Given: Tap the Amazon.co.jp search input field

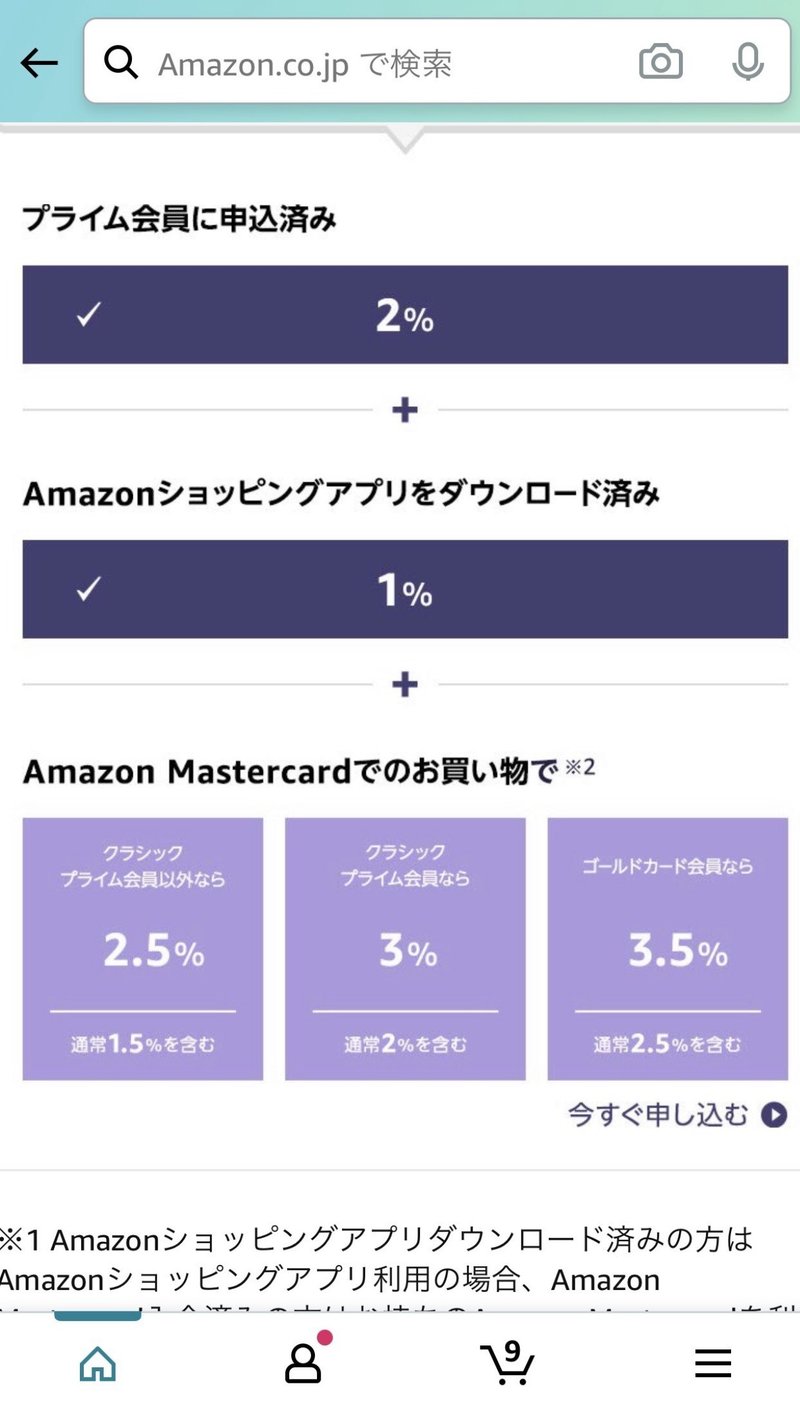Looking at the screenshot, I should point(330,62).
